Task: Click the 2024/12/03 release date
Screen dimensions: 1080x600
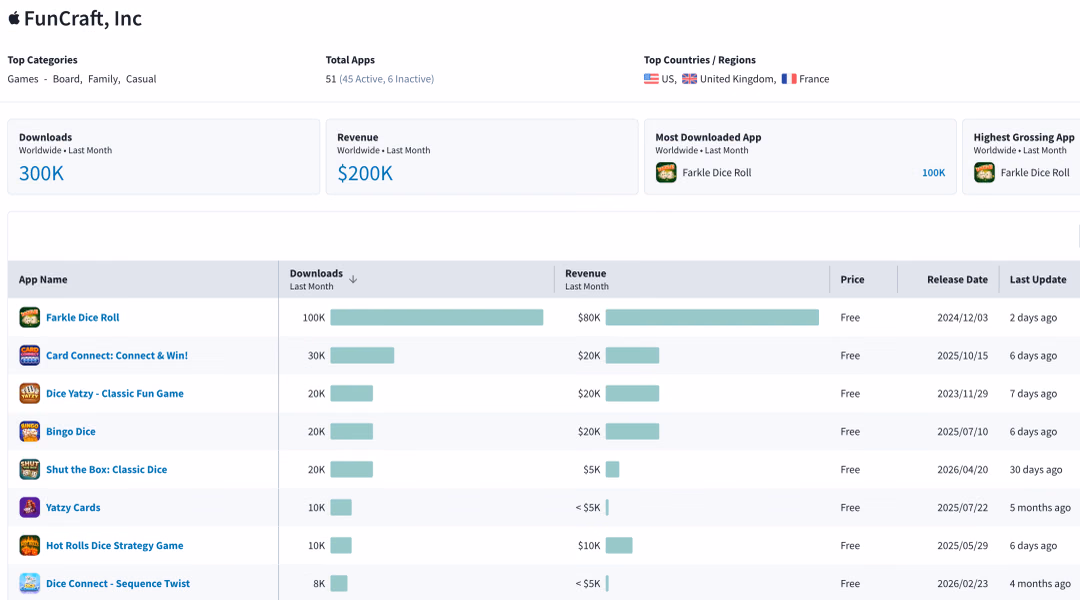Action: [x=962, y=318]
